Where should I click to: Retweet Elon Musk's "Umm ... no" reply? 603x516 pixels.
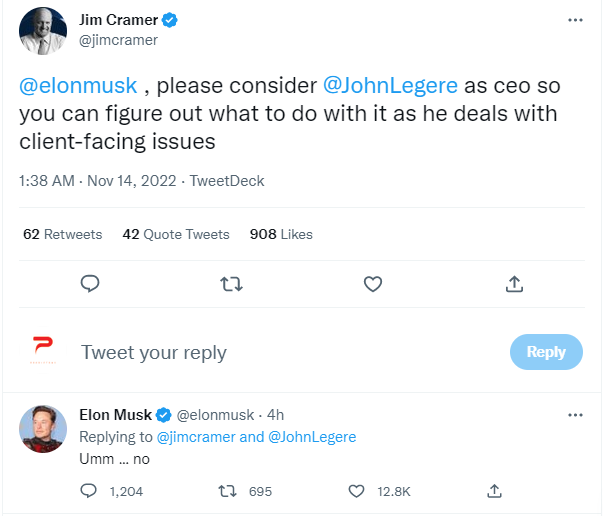coord(227,491)
